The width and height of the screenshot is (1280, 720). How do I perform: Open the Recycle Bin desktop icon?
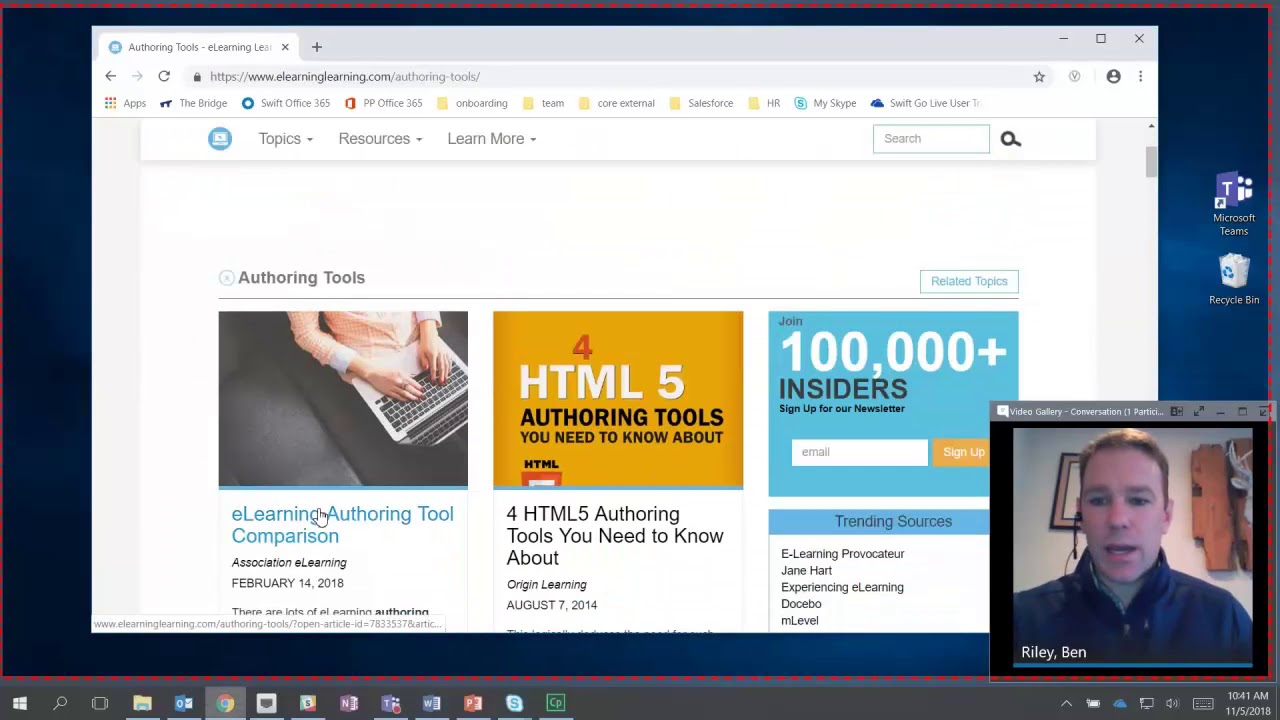point(1234,279)
